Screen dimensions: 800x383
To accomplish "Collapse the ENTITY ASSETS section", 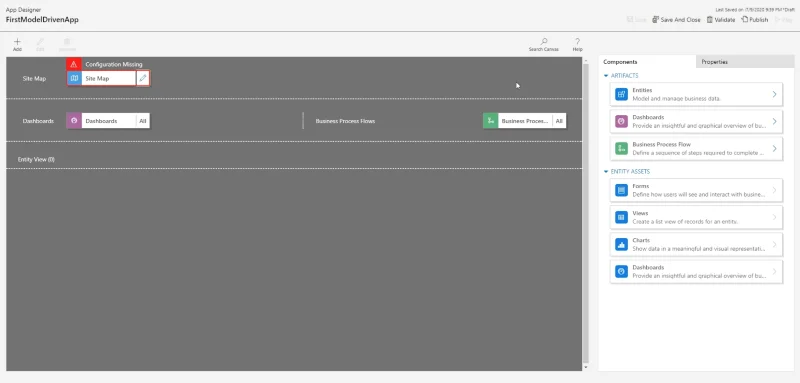I will pos(606,172).
